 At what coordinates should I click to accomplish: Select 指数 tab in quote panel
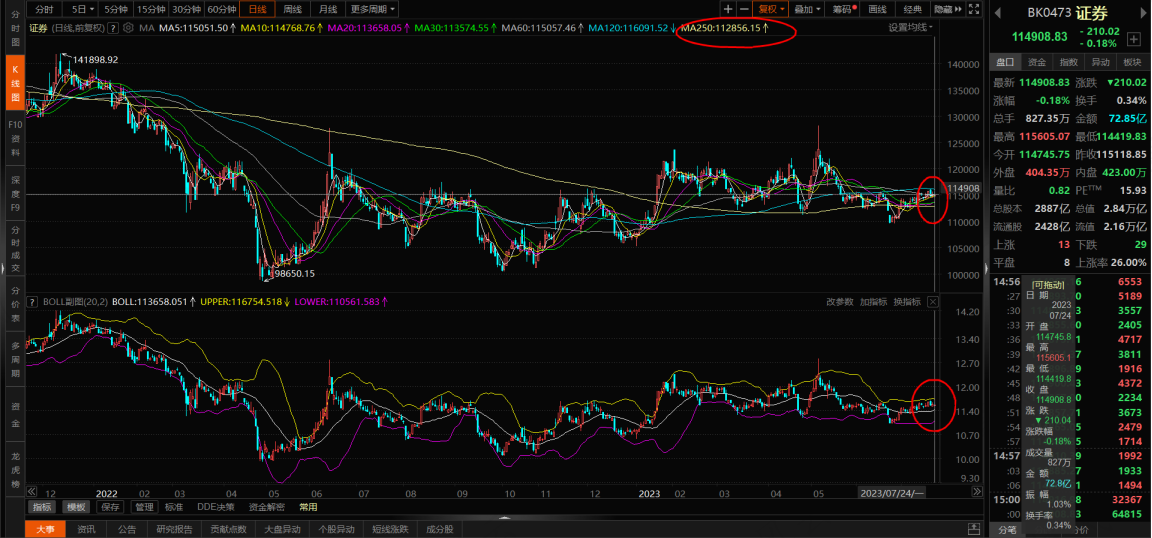pyautogui.click(x=1068, y=62)
